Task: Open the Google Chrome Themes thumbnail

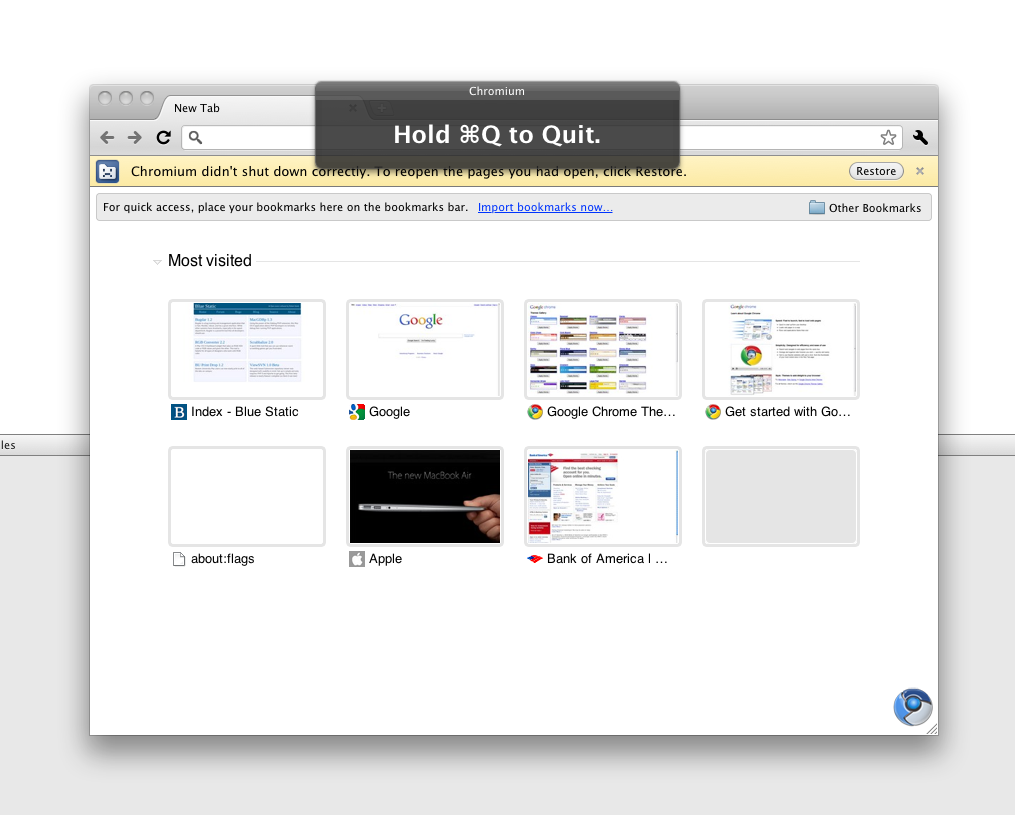Action: (x=603, y=349)
